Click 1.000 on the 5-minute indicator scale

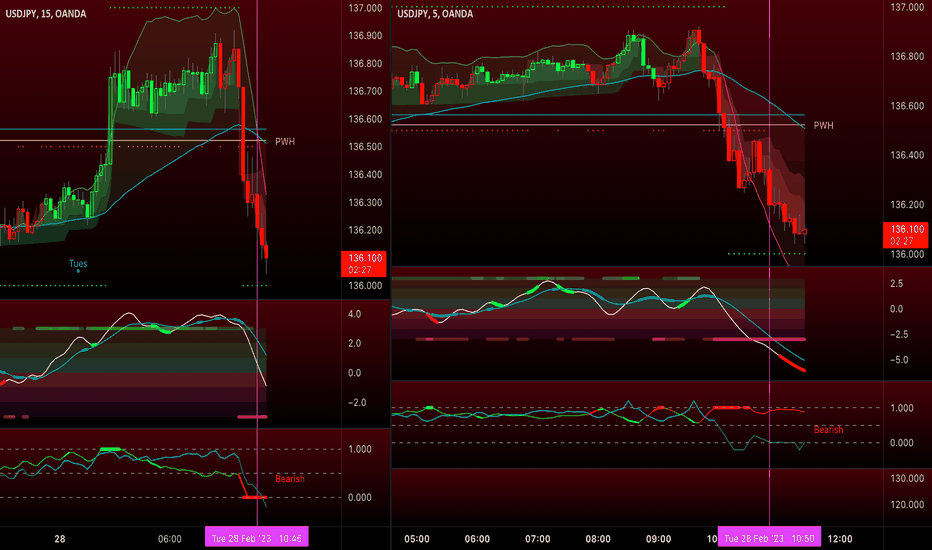click(x=902, y=408)
